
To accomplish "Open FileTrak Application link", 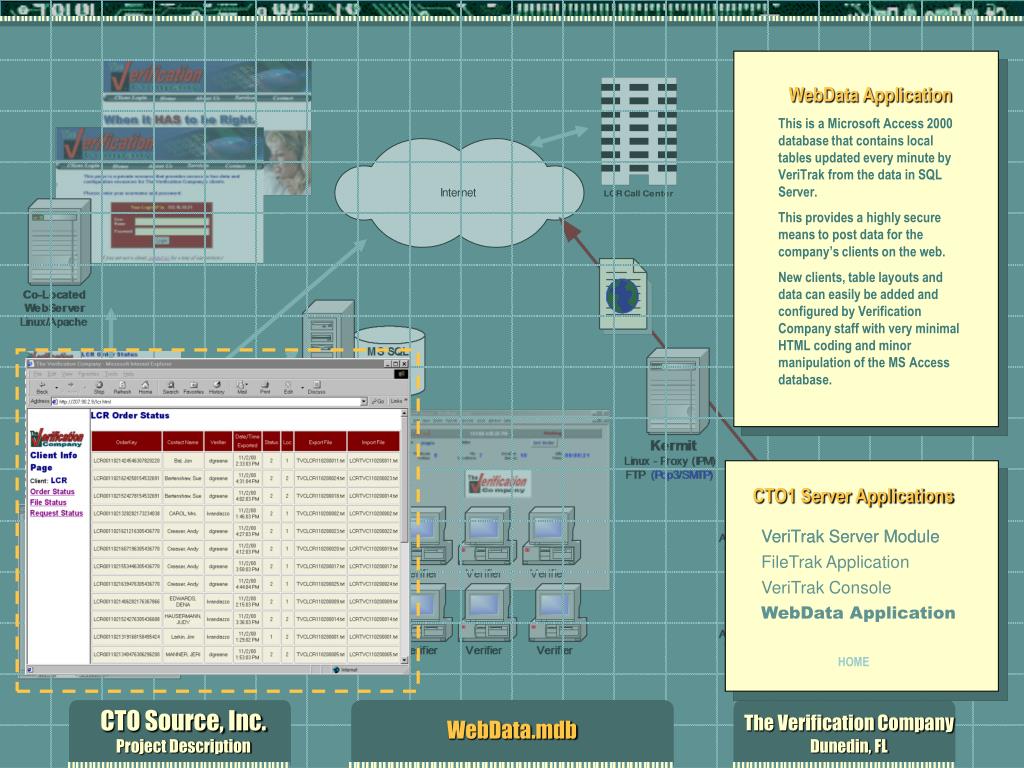I will coord(835,562).
